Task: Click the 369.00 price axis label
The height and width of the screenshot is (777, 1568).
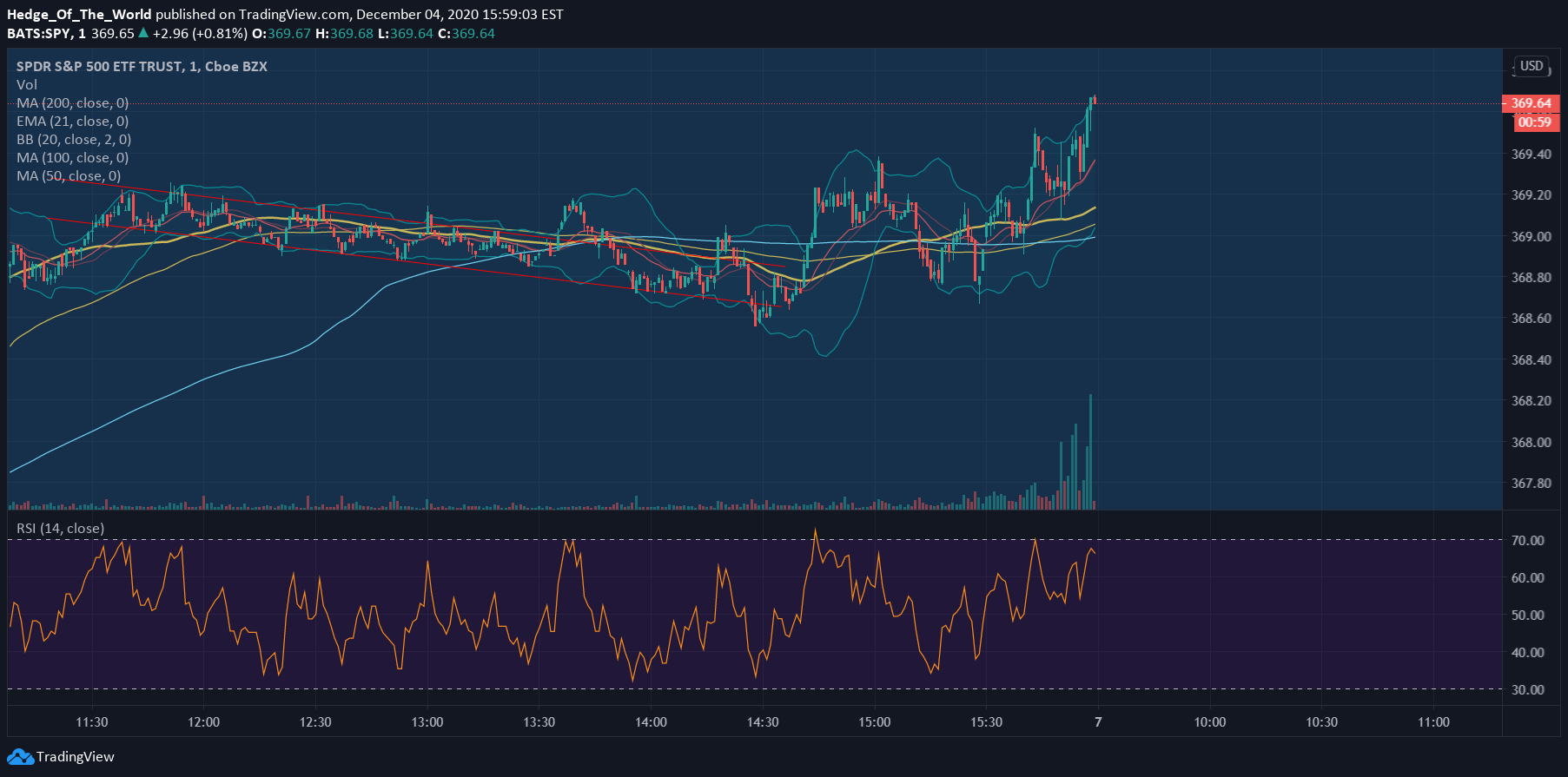Action: click(x=1532, y=236)
